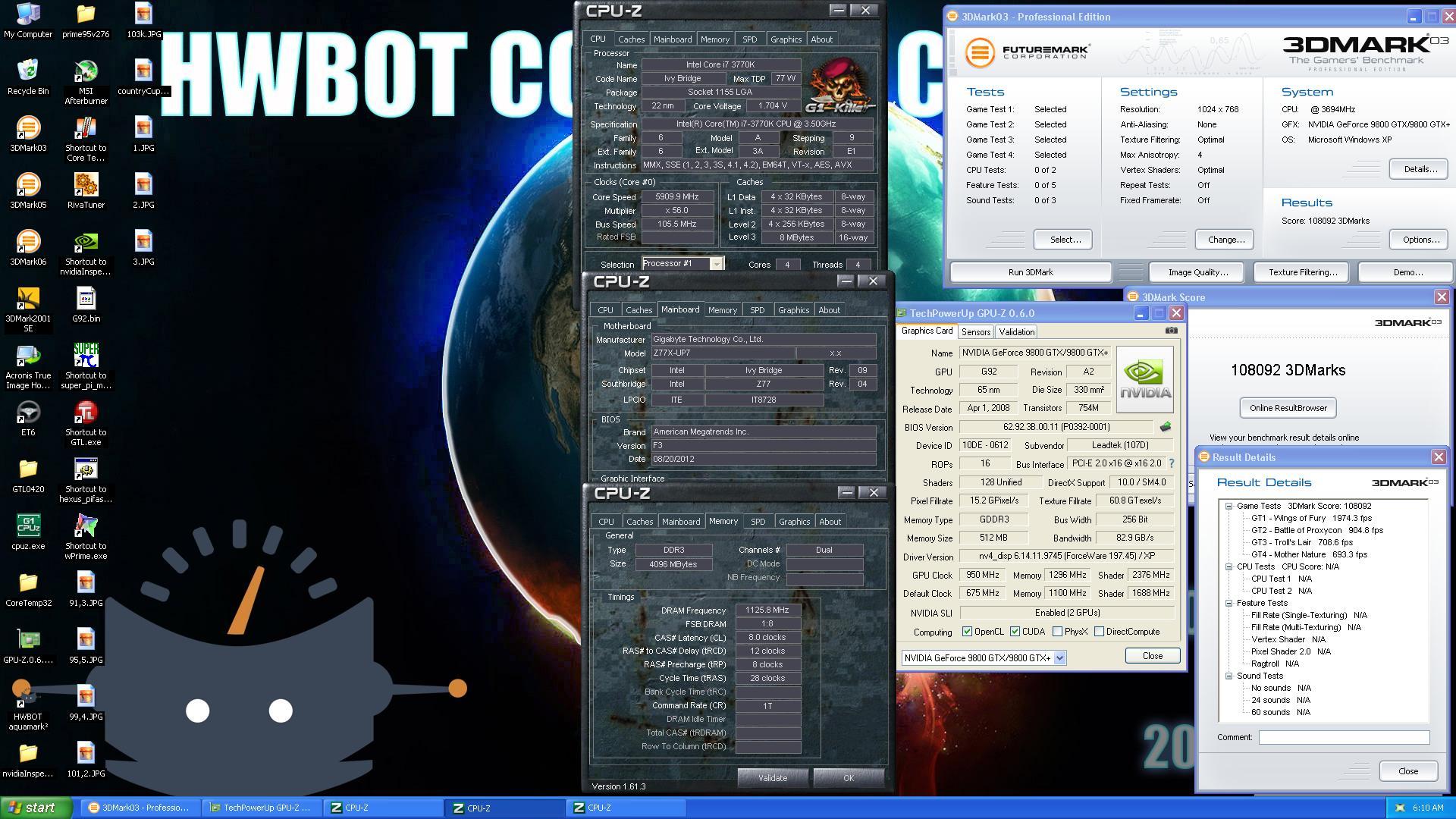Viewport: 1456px width, 819px height.
Task: Collapse the Feature Tests tree node
Action: pos(1229,603)
